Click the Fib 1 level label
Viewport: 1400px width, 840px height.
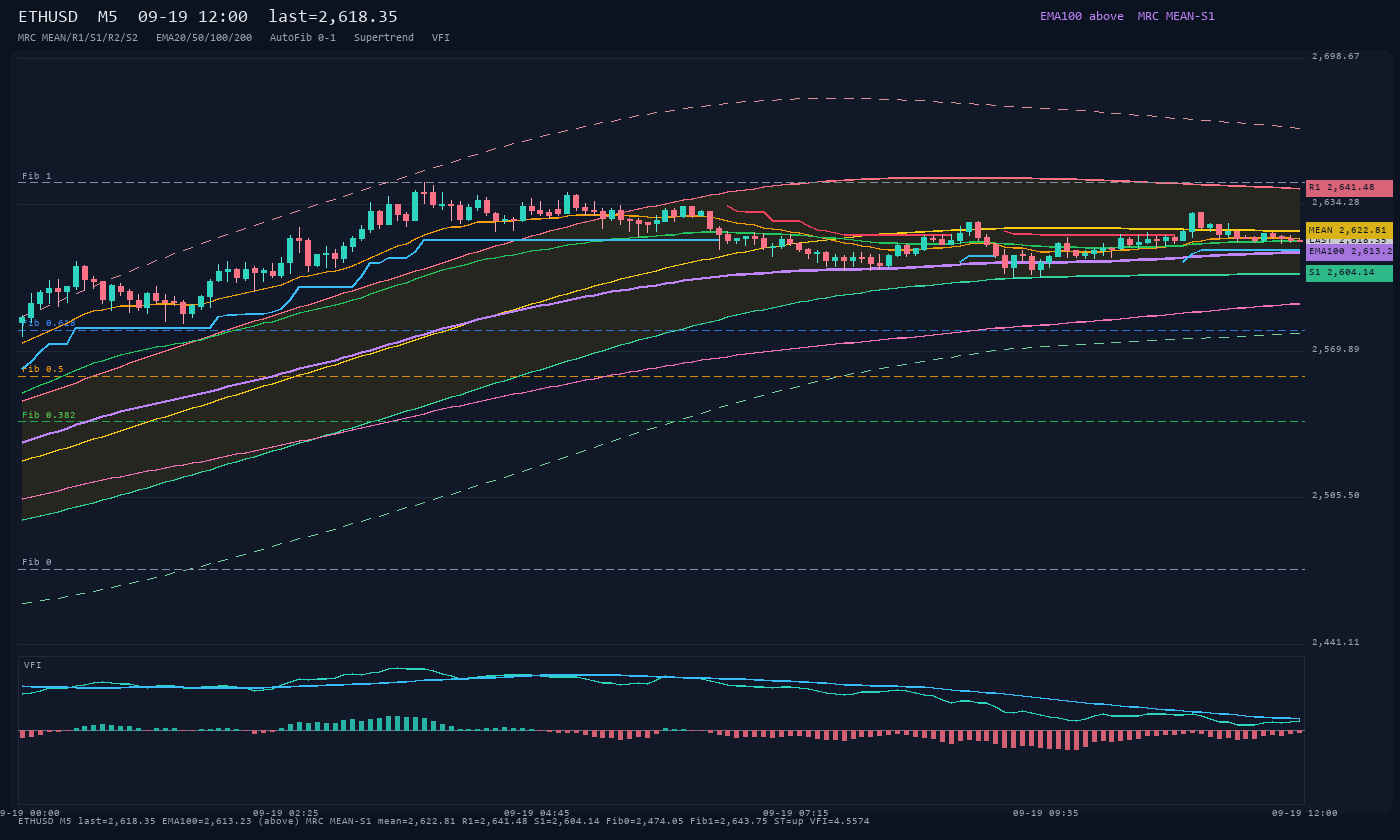(37, 177)
